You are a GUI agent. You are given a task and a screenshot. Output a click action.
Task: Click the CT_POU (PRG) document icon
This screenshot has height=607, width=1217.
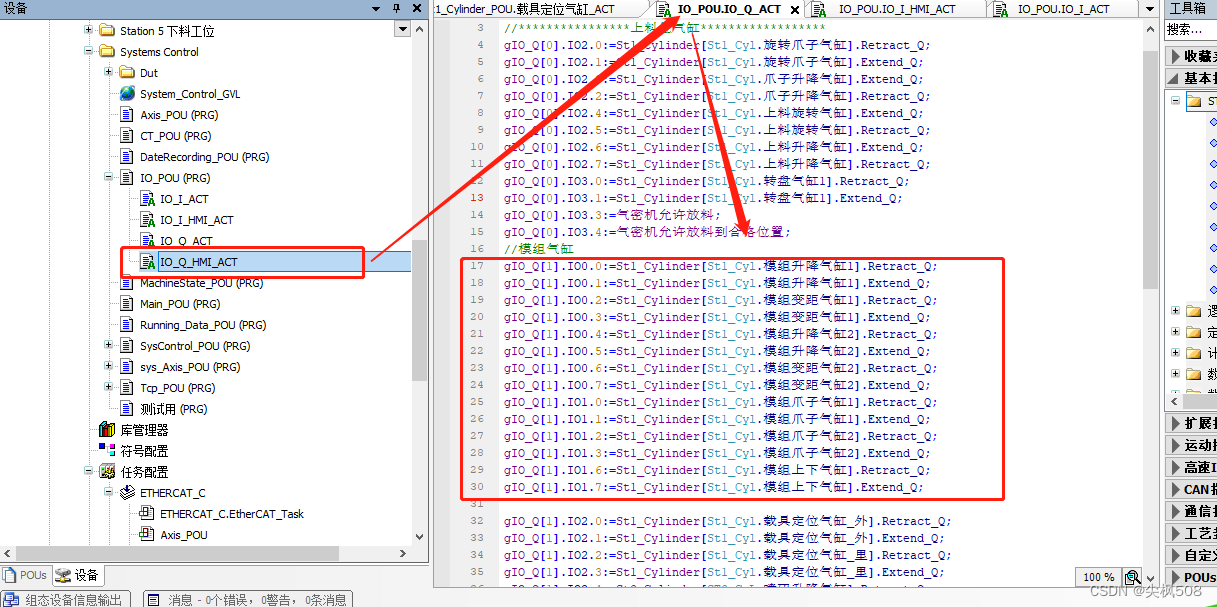(127, 135)
